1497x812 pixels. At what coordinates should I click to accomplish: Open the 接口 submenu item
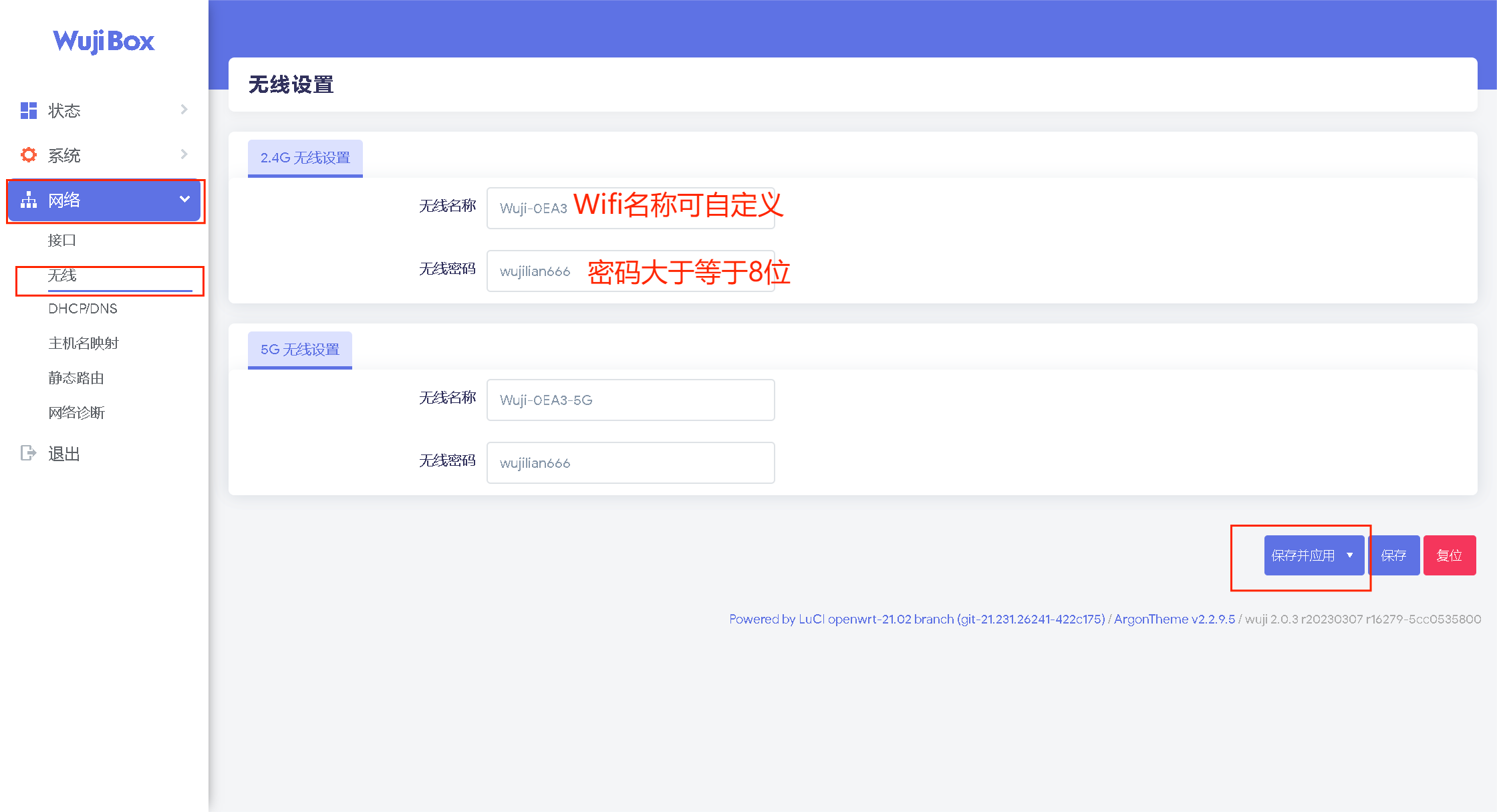pos(62,240)
